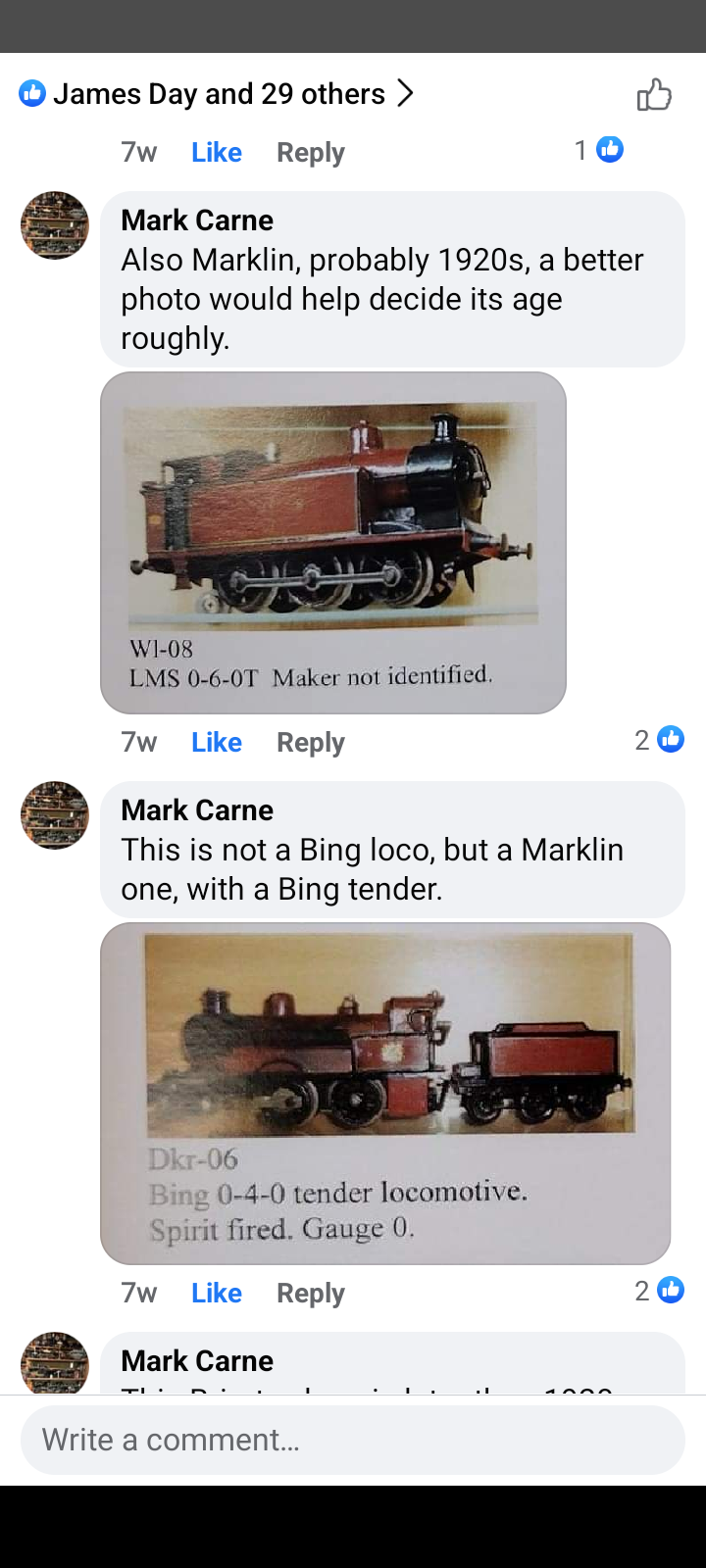706x1568 pixels.
Task: Open the Dkr-06 Bing tender locomotive photo
Action: coord(385,1094)
